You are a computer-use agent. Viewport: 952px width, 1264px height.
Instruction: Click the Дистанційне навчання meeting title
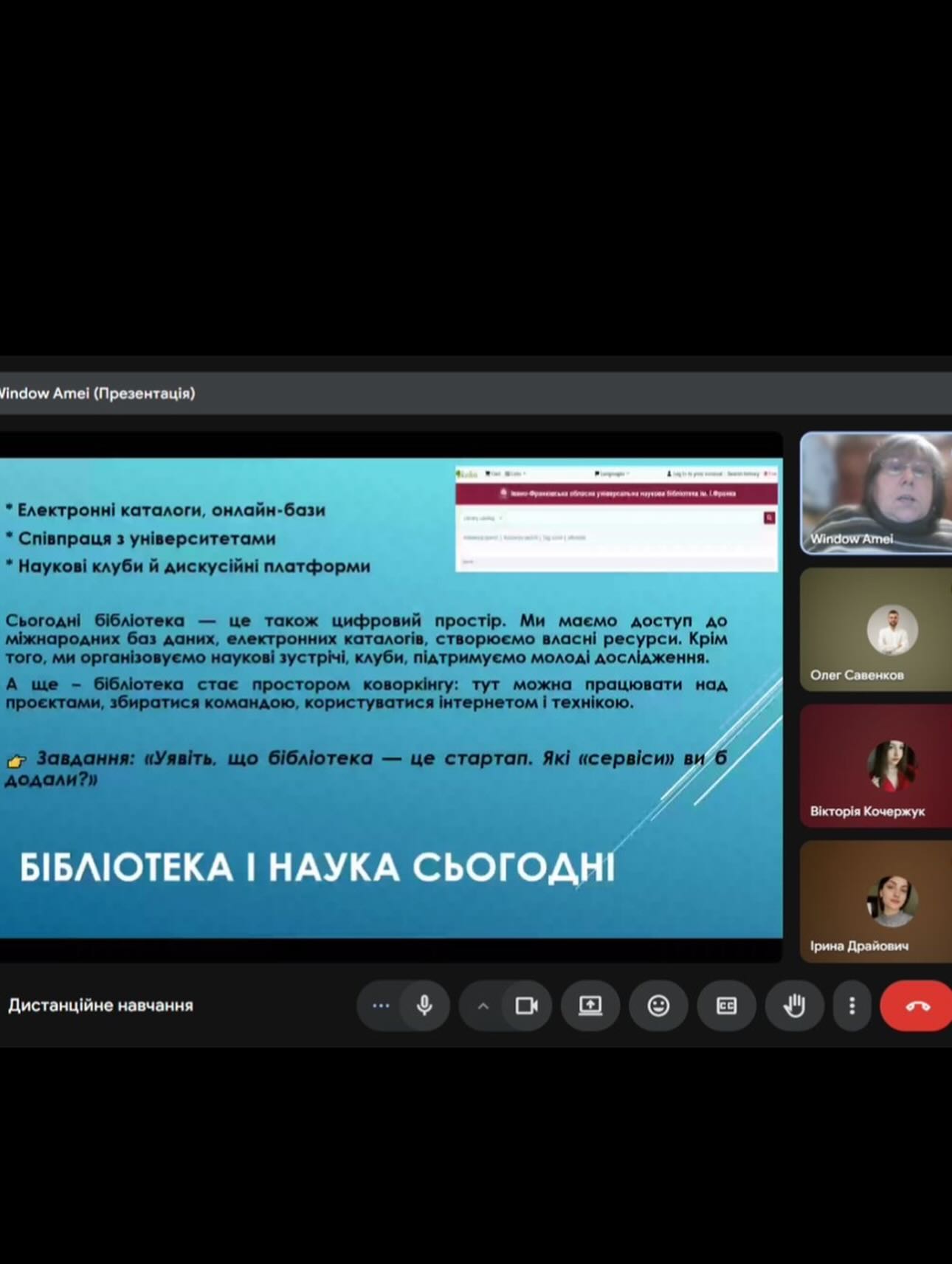click(x=100, y=1006)
